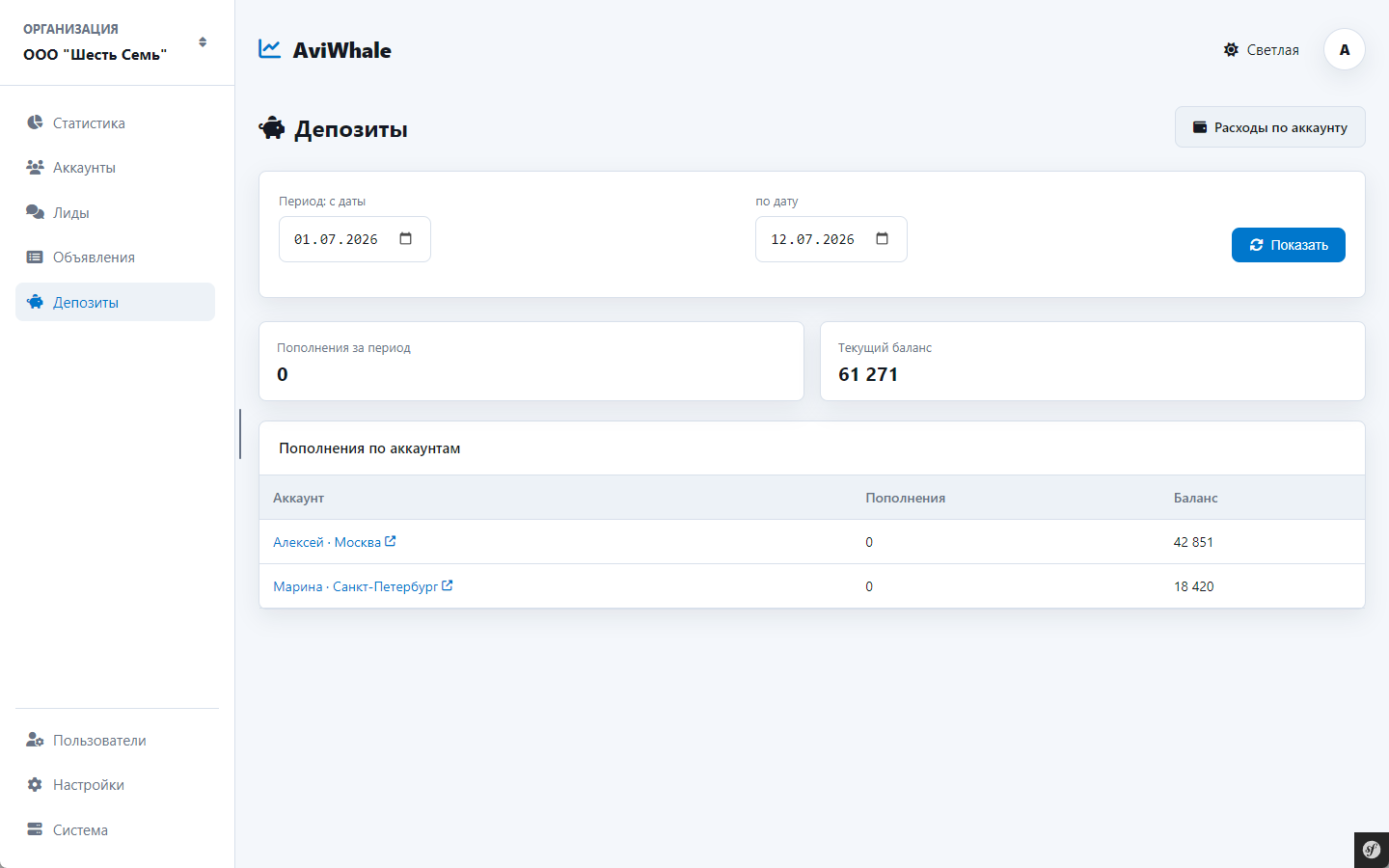1389x868 pixels.
Task: Click the AviWhale chart logo icon
Action: [270, 49]
